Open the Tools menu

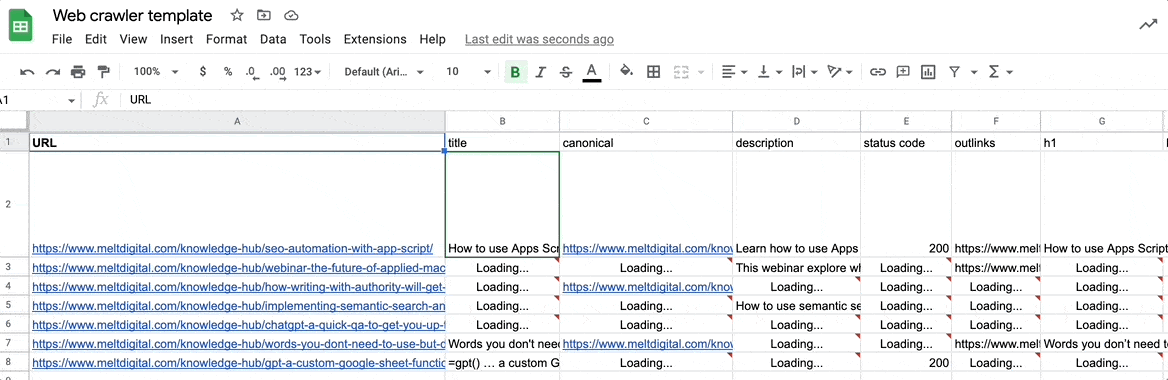315,39
